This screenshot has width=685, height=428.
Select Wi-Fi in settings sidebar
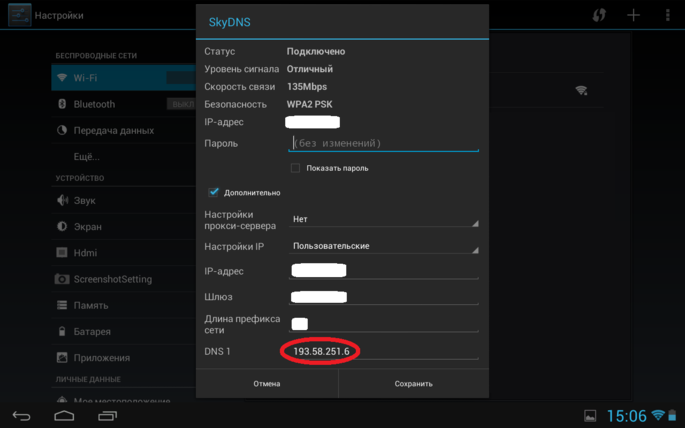[x=124, y=78]
